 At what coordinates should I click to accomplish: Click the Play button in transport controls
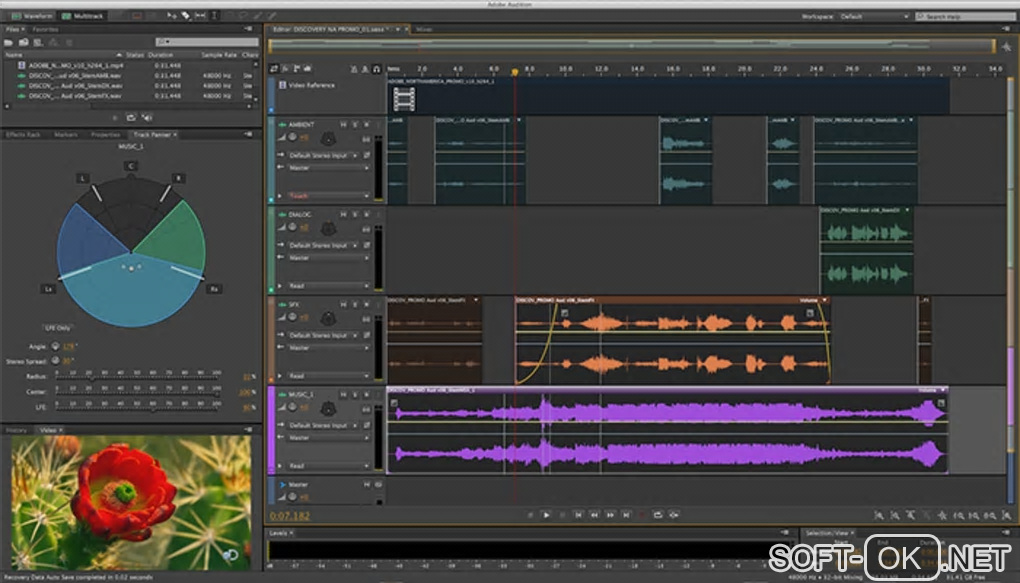(x=546, y=515)
